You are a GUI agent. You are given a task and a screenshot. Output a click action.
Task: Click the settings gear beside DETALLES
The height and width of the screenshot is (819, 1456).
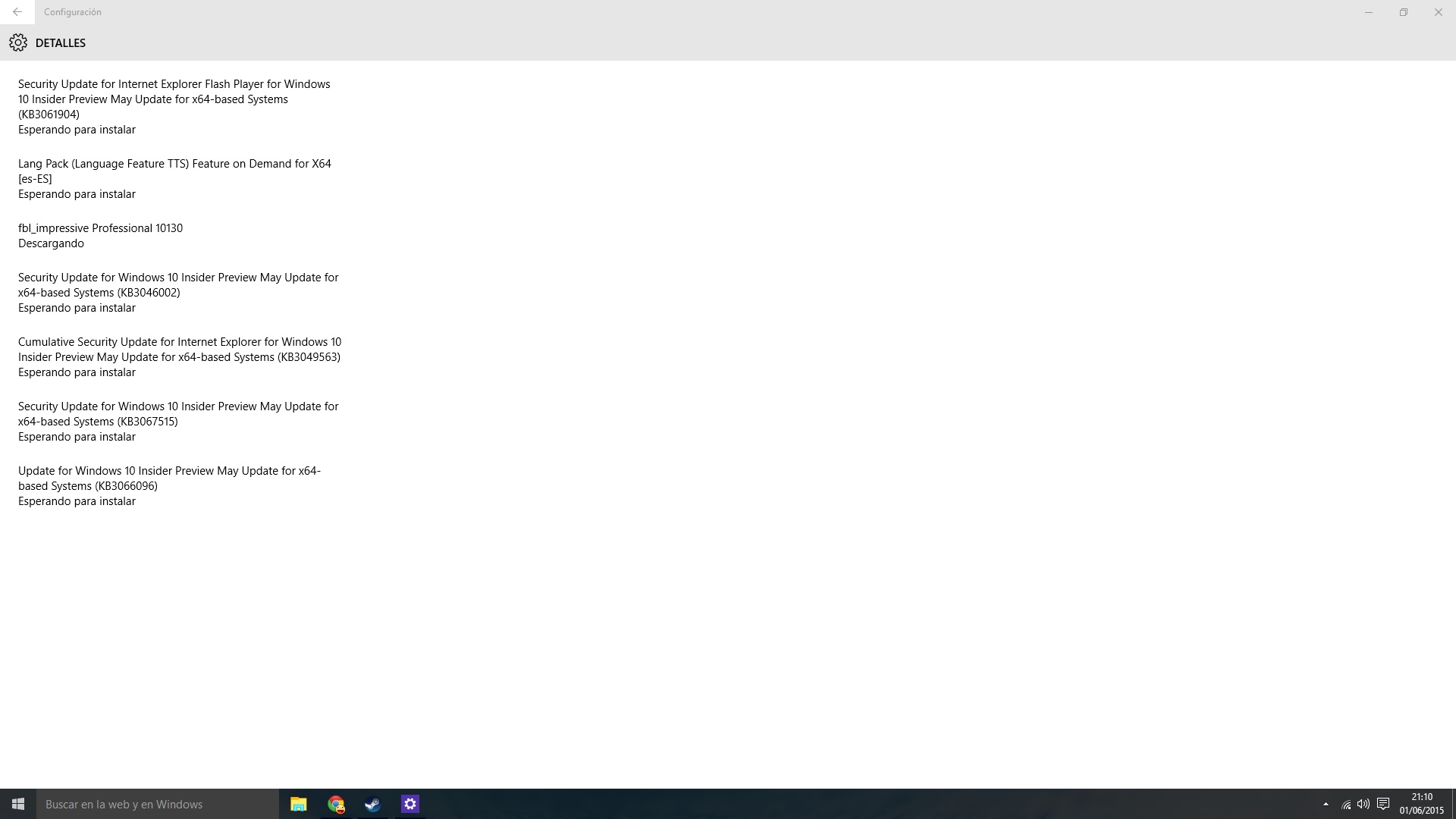click(18, 43)
